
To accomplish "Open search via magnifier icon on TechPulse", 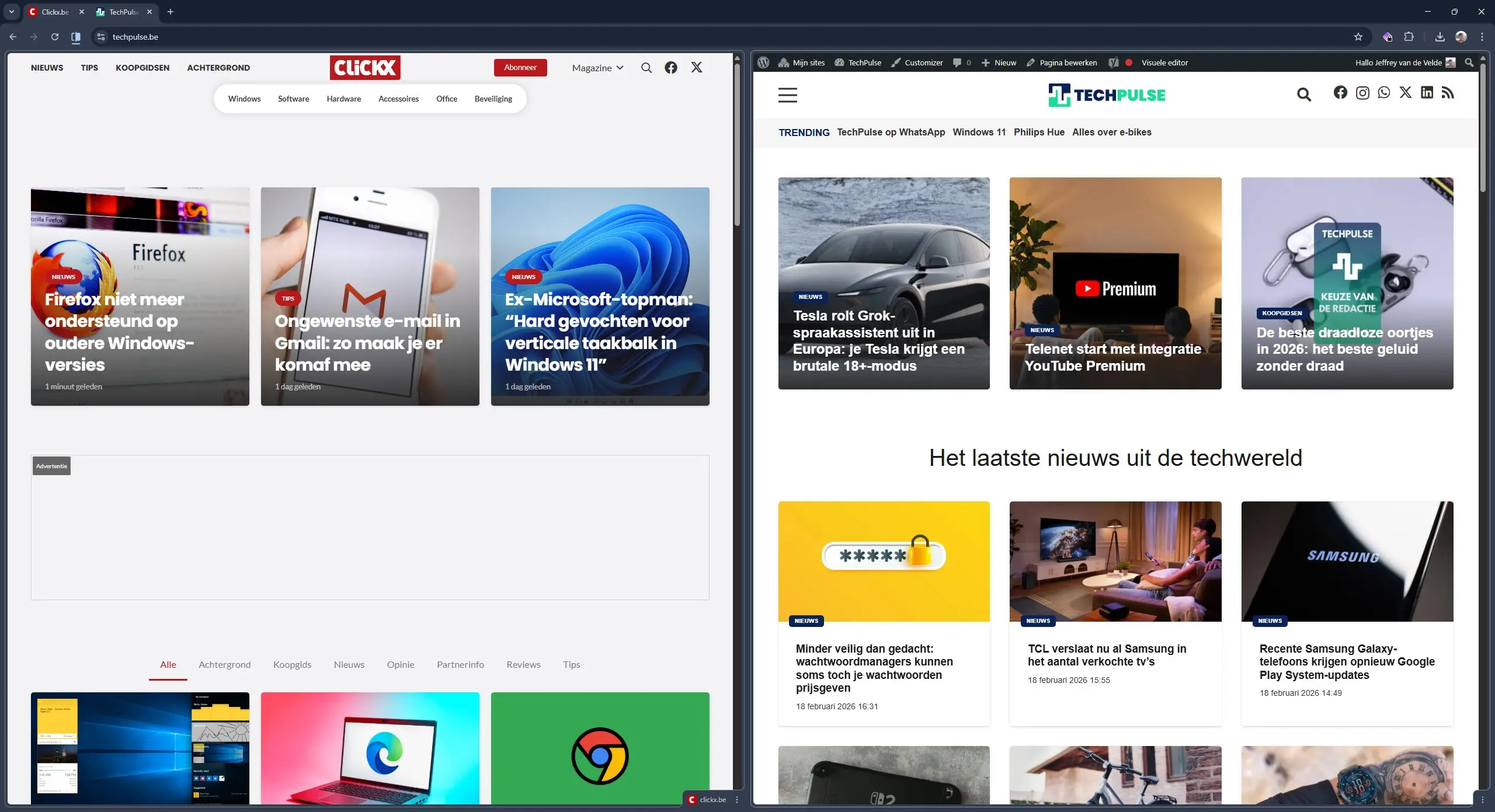I will [1304, 94].
